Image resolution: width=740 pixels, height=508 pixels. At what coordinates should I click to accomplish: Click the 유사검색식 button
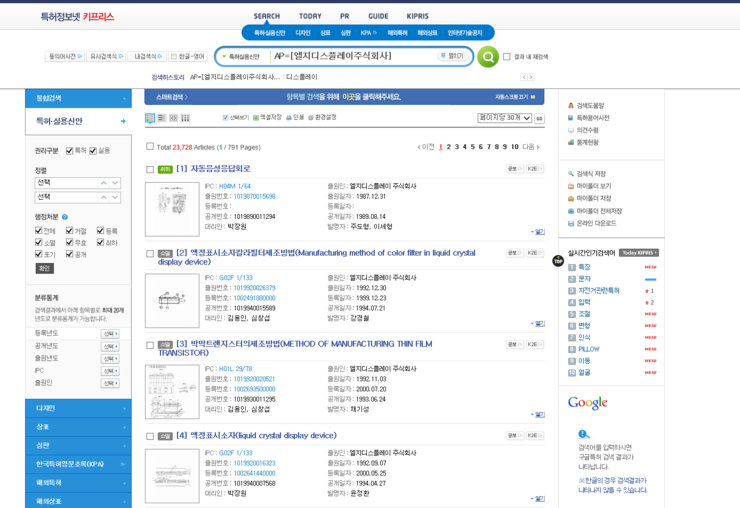coord(106,56)
